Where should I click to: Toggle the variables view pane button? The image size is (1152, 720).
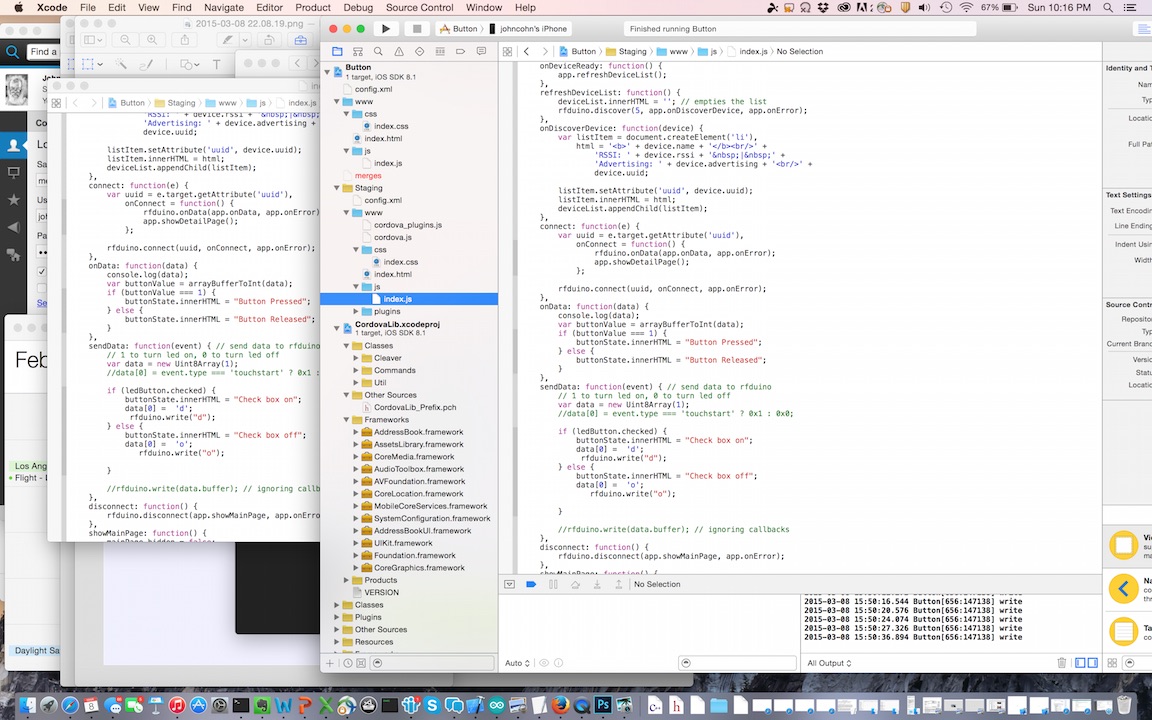point(1081,663)
